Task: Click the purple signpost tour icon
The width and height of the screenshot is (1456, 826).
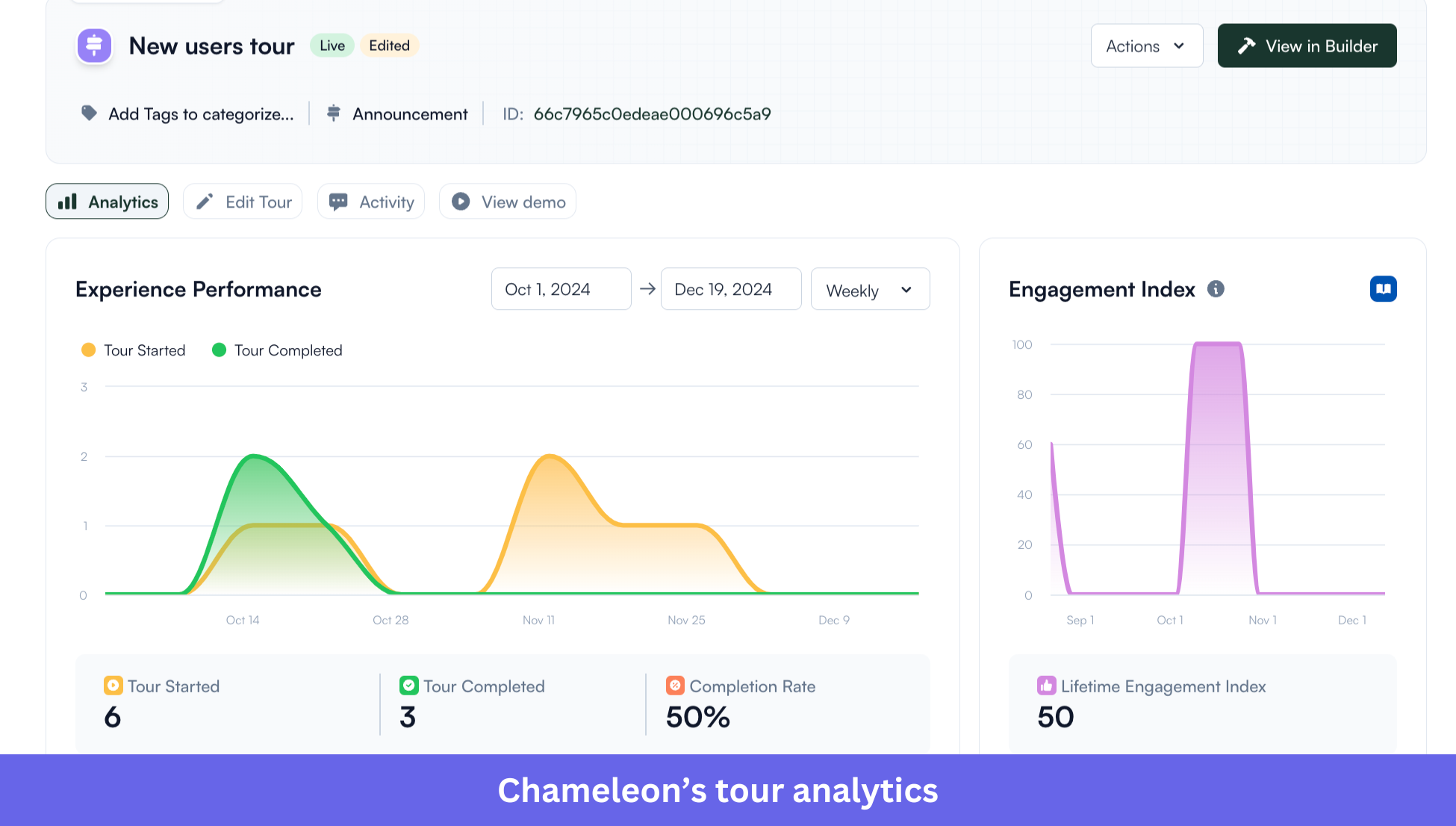Action: point(95,46)
